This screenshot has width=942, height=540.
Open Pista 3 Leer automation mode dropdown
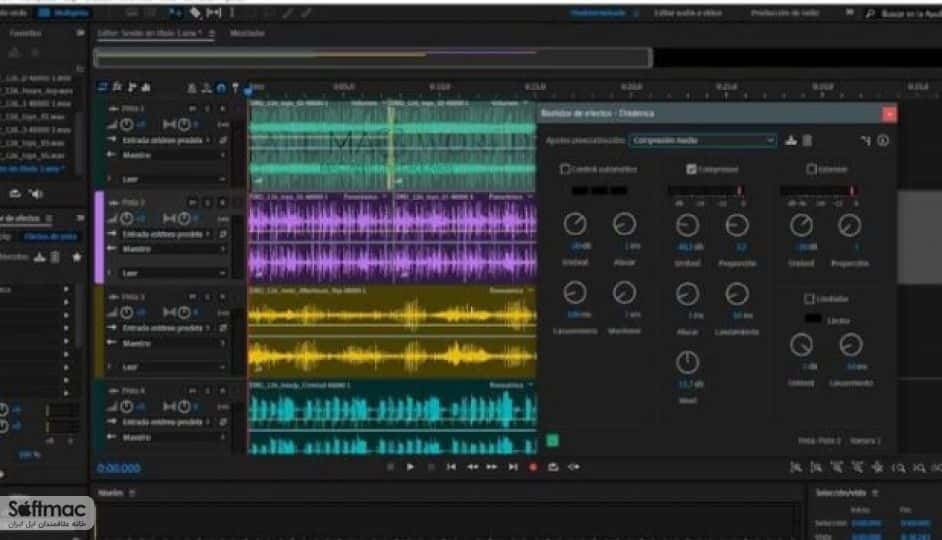(x=173, y=367)
